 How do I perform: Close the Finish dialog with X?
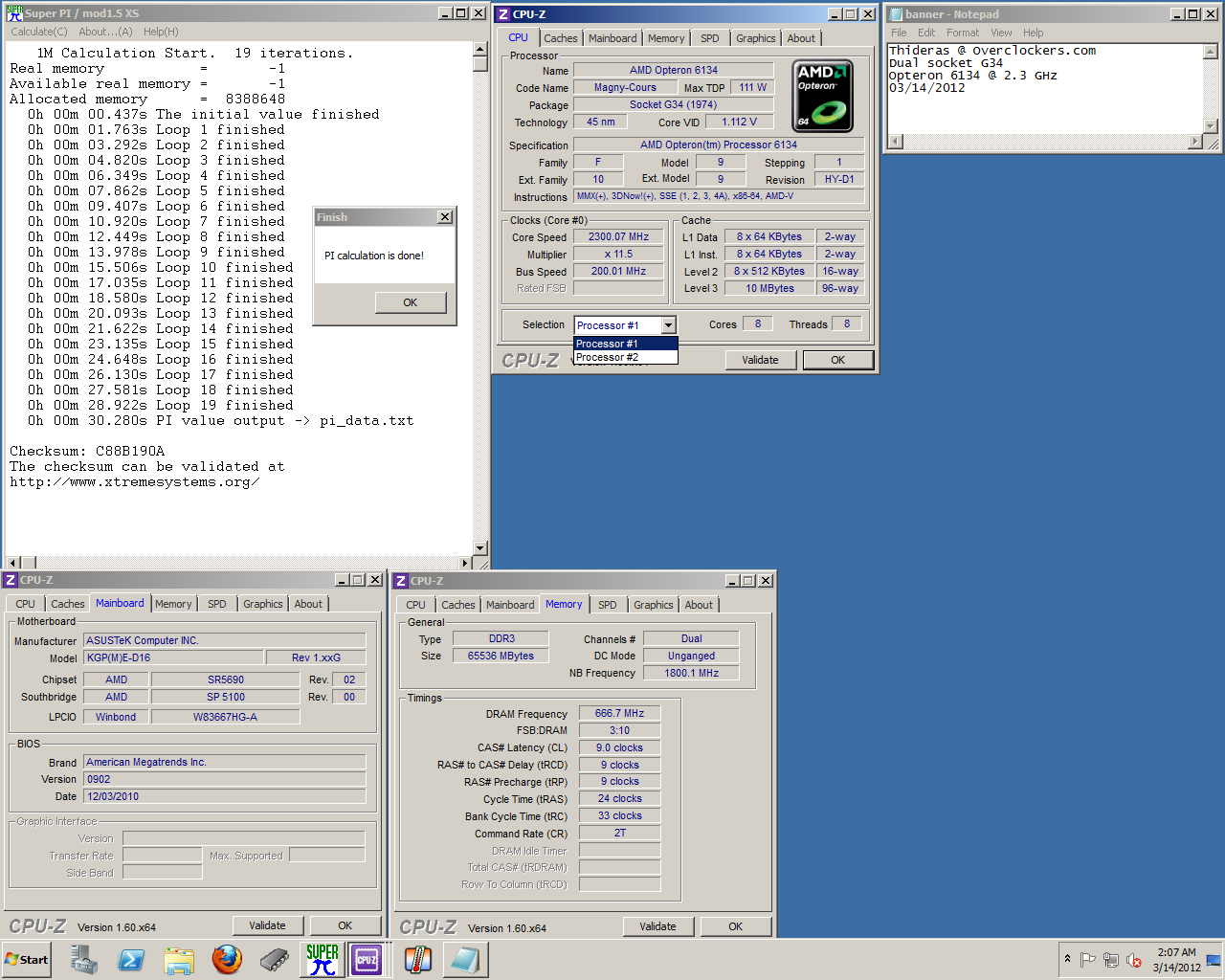(x=445, y=217)
